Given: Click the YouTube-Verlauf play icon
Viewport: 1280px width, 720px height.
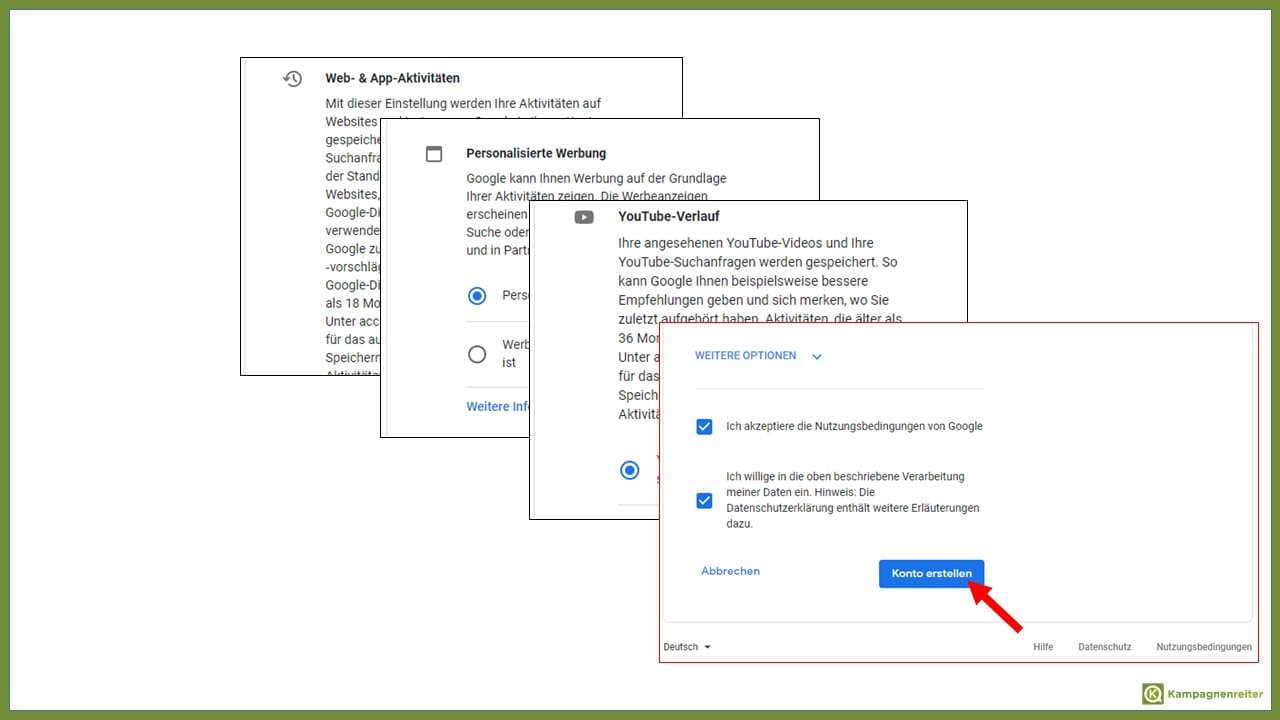Looking at the screenshot, I should (584, 217).
